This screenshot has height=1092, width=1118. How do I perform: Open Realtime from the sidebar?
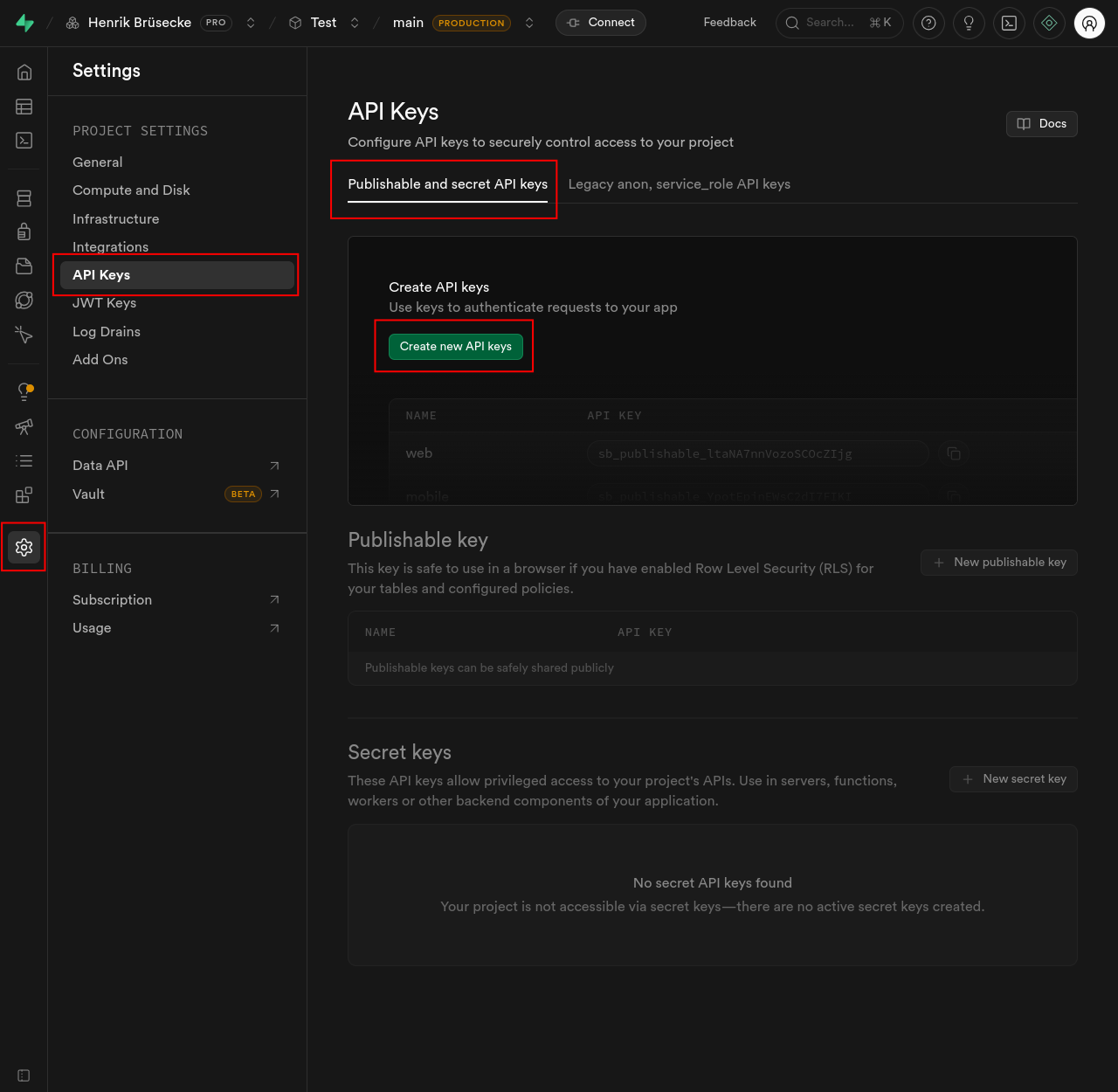pos(24,300)
